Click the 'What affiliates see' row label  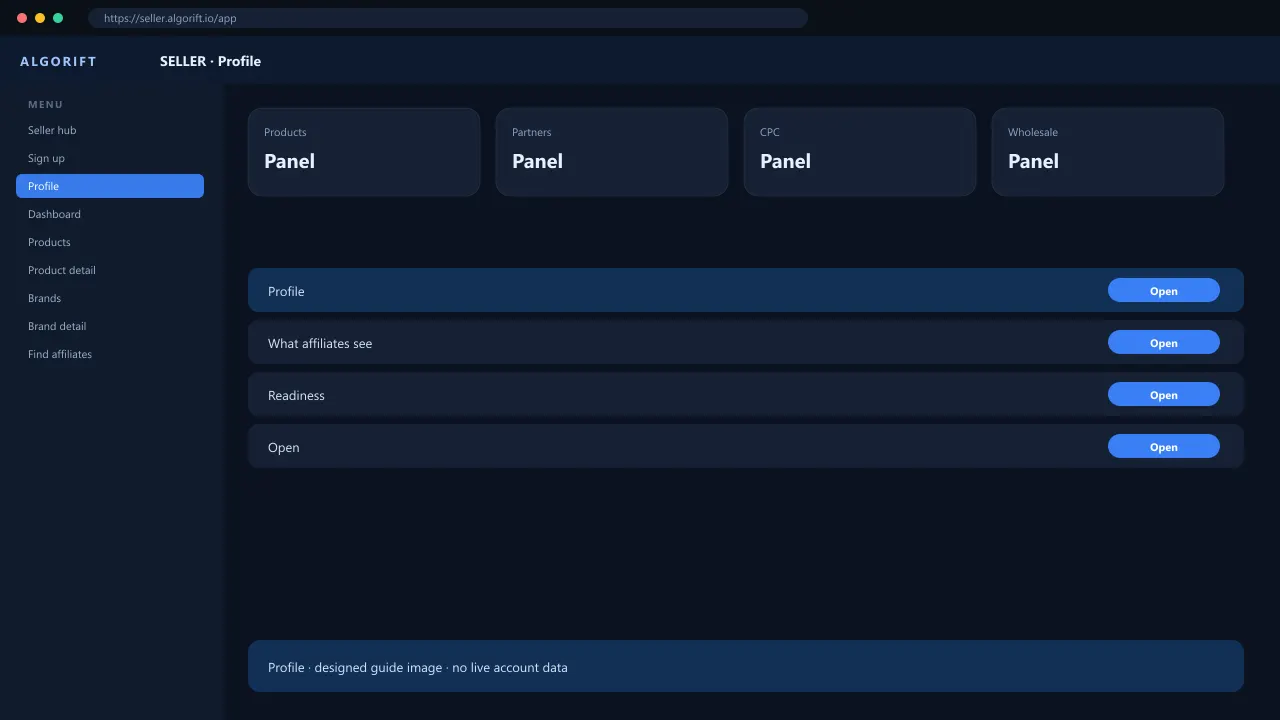coord(320,343)
